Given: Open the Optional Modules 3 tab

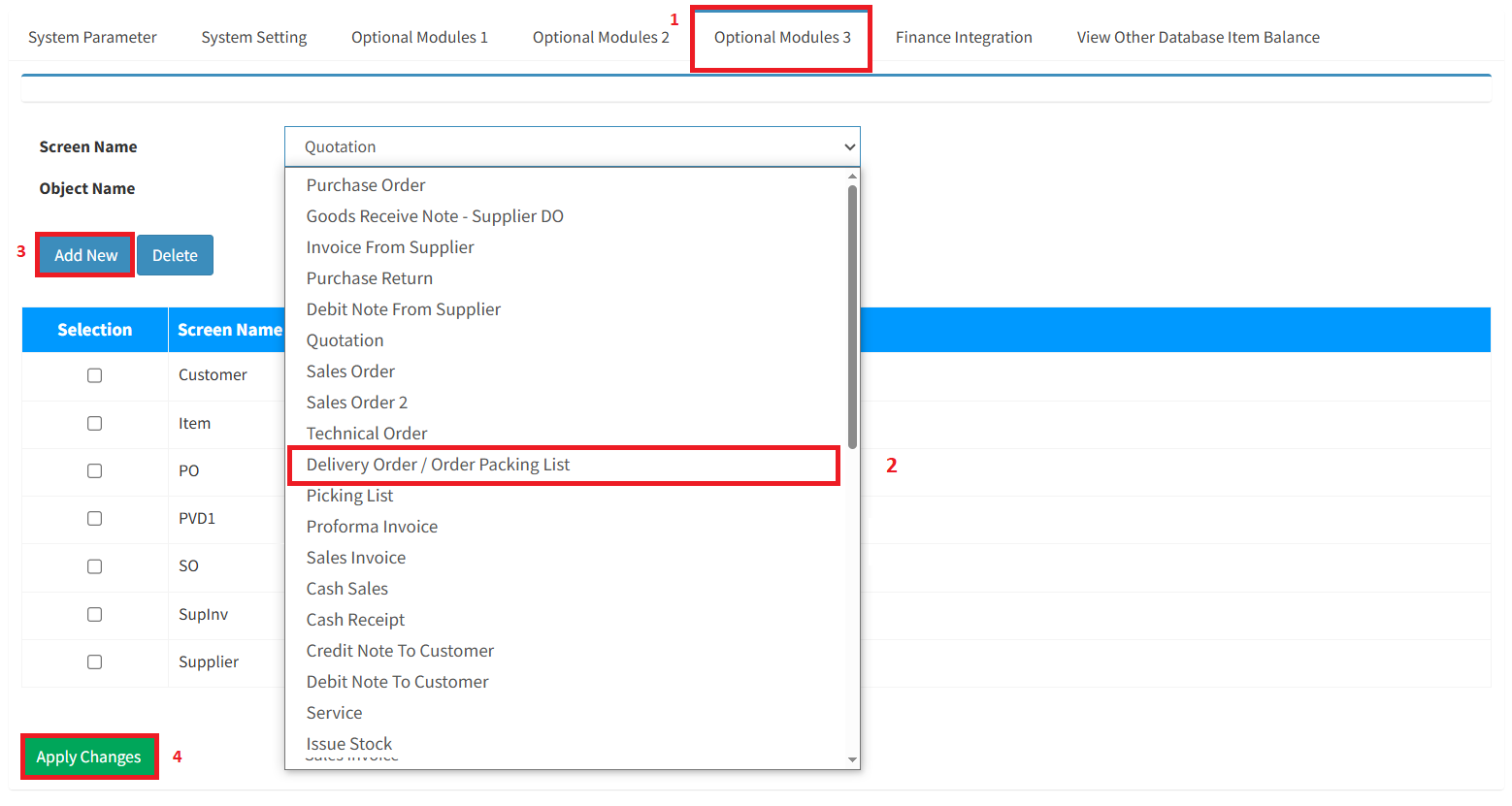Looking at the screenshot, I should coord(781,38).
